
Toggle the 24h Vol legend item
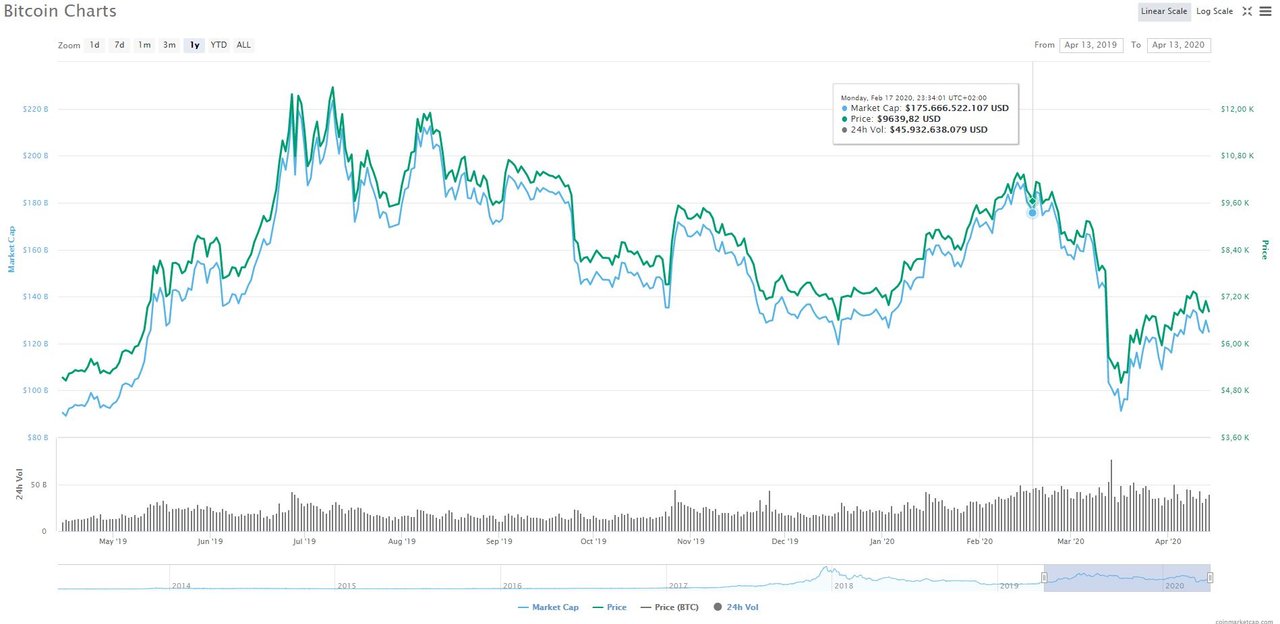(x=735, y=607)
